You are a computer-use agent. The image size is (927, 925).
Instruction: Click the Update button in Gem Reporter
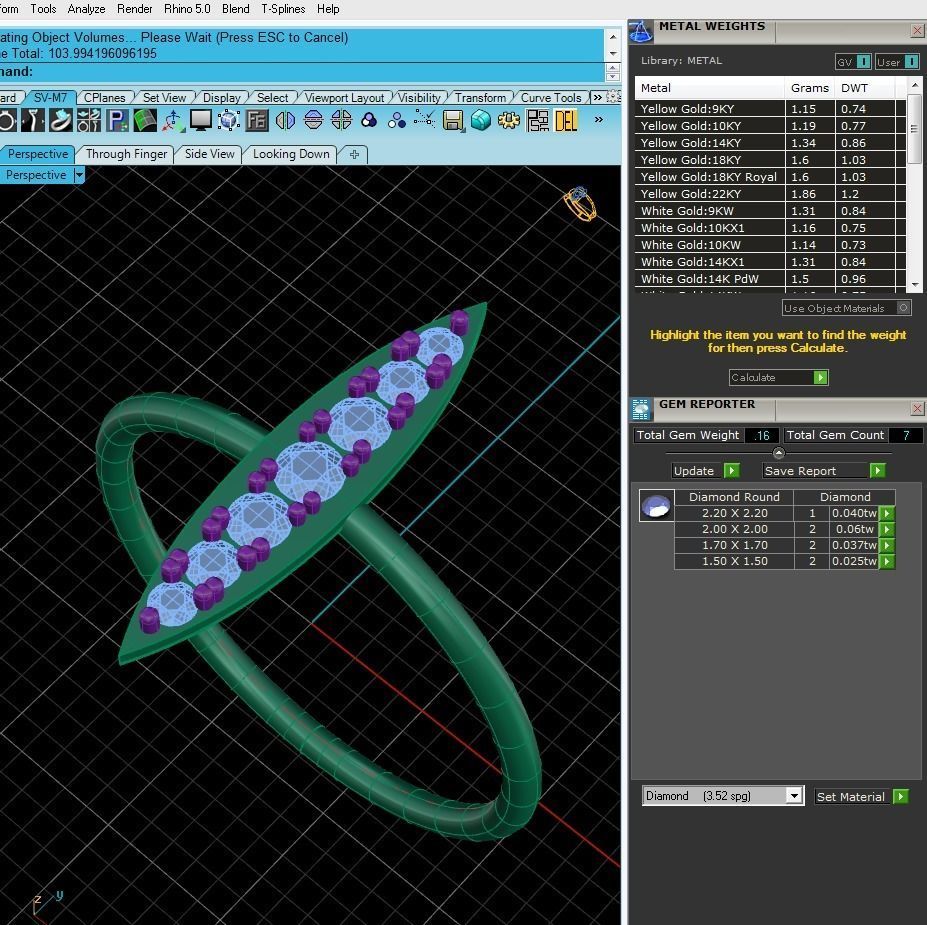tap(706, 470)
